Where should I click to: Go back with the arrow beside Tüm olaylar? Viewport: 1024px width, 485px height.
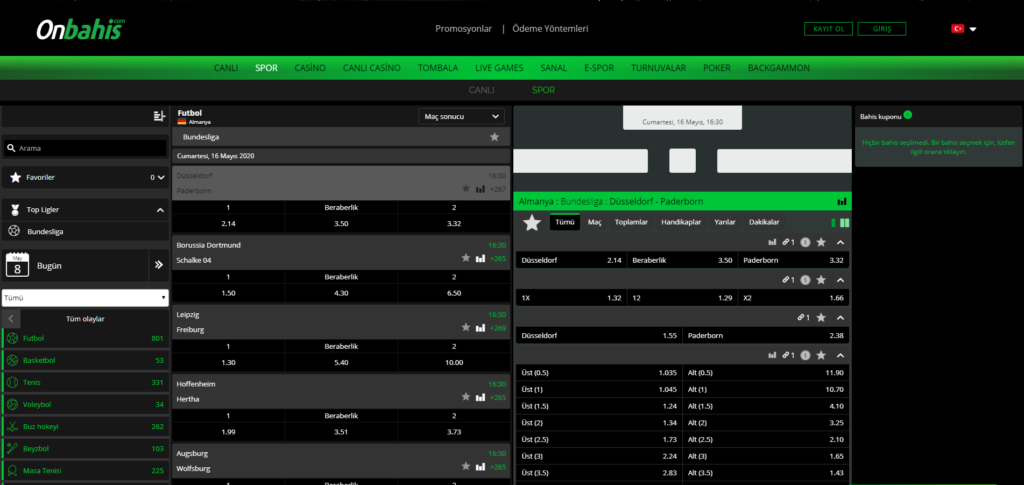point(11,319)
